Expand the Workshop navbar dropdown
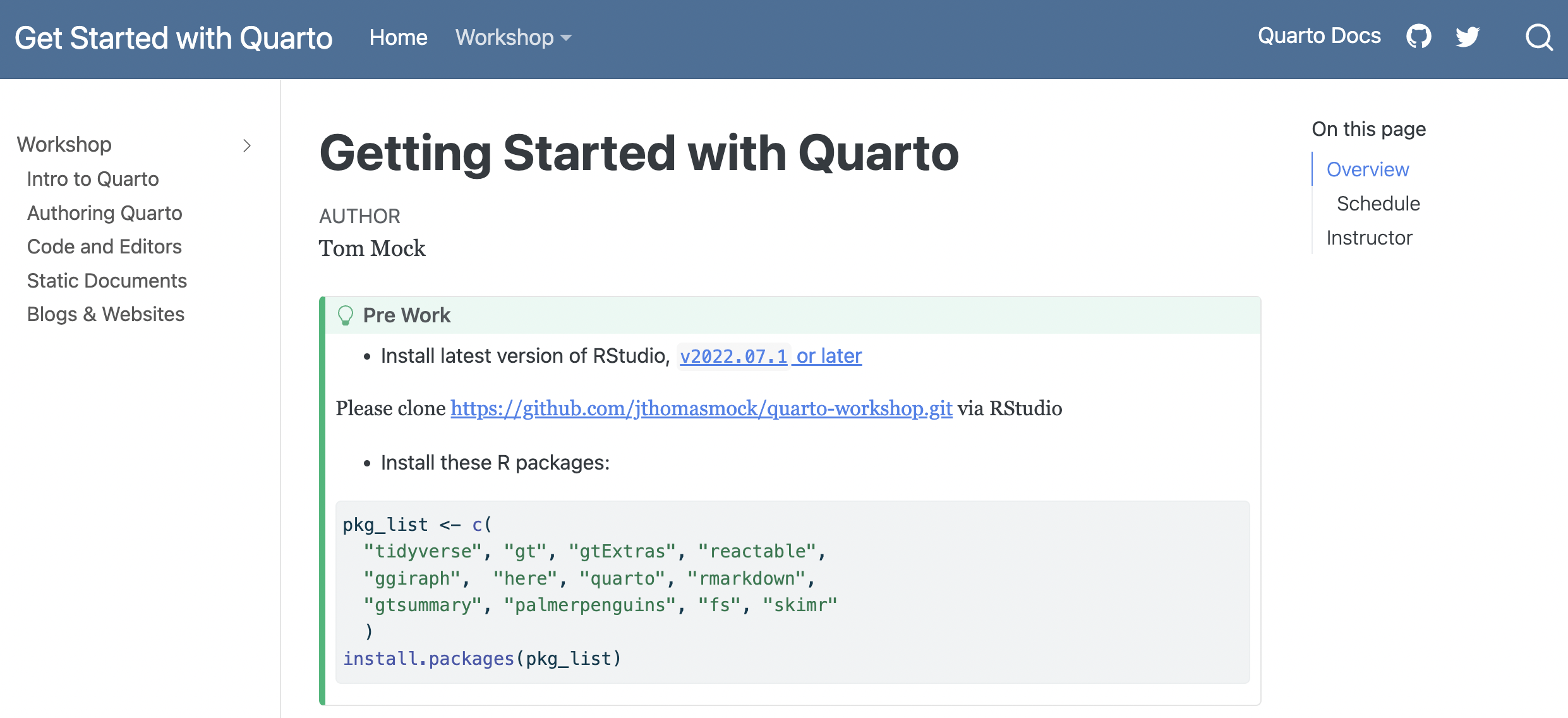The width and height of the screenshot is (1568, 718). point(513,37)
